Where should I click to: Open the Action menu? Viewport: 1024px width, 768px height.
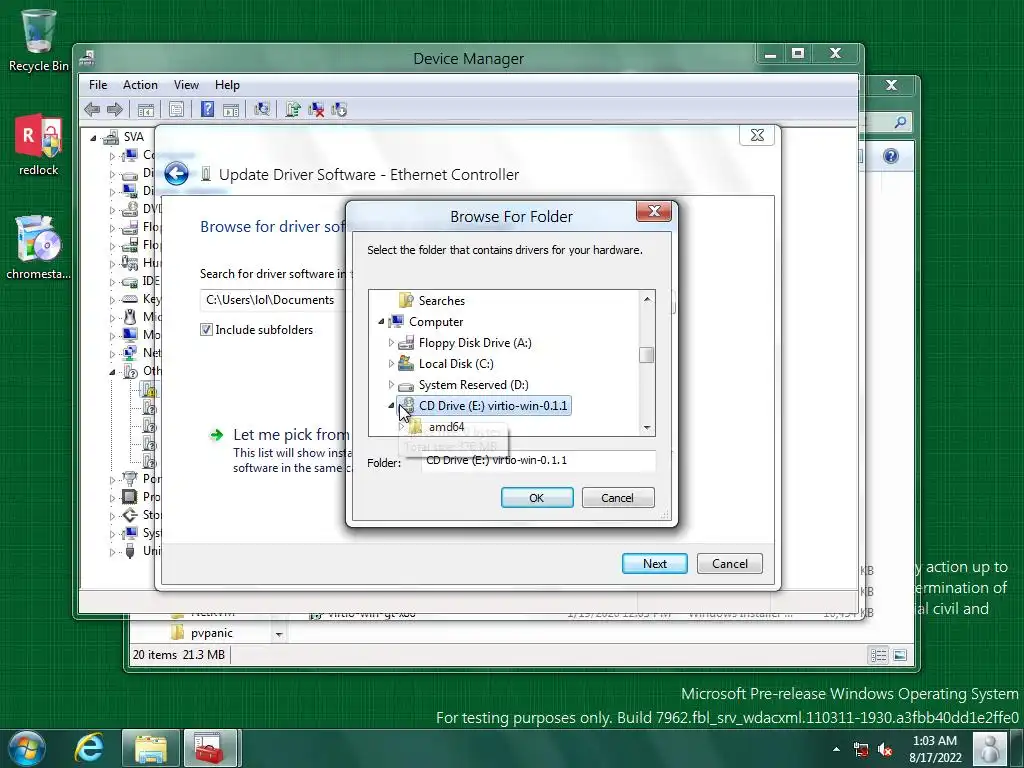click(140, 85)
